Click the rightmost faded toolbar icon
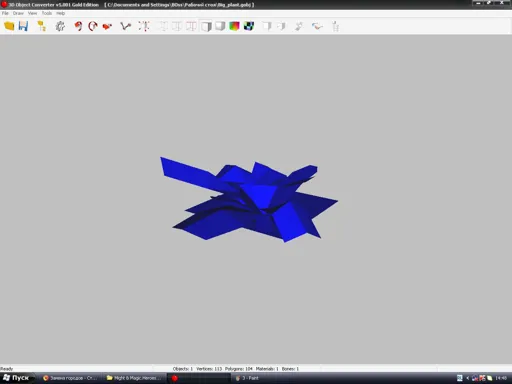The image size is (512, 384). pyautogui.click(x=335, y=26)
